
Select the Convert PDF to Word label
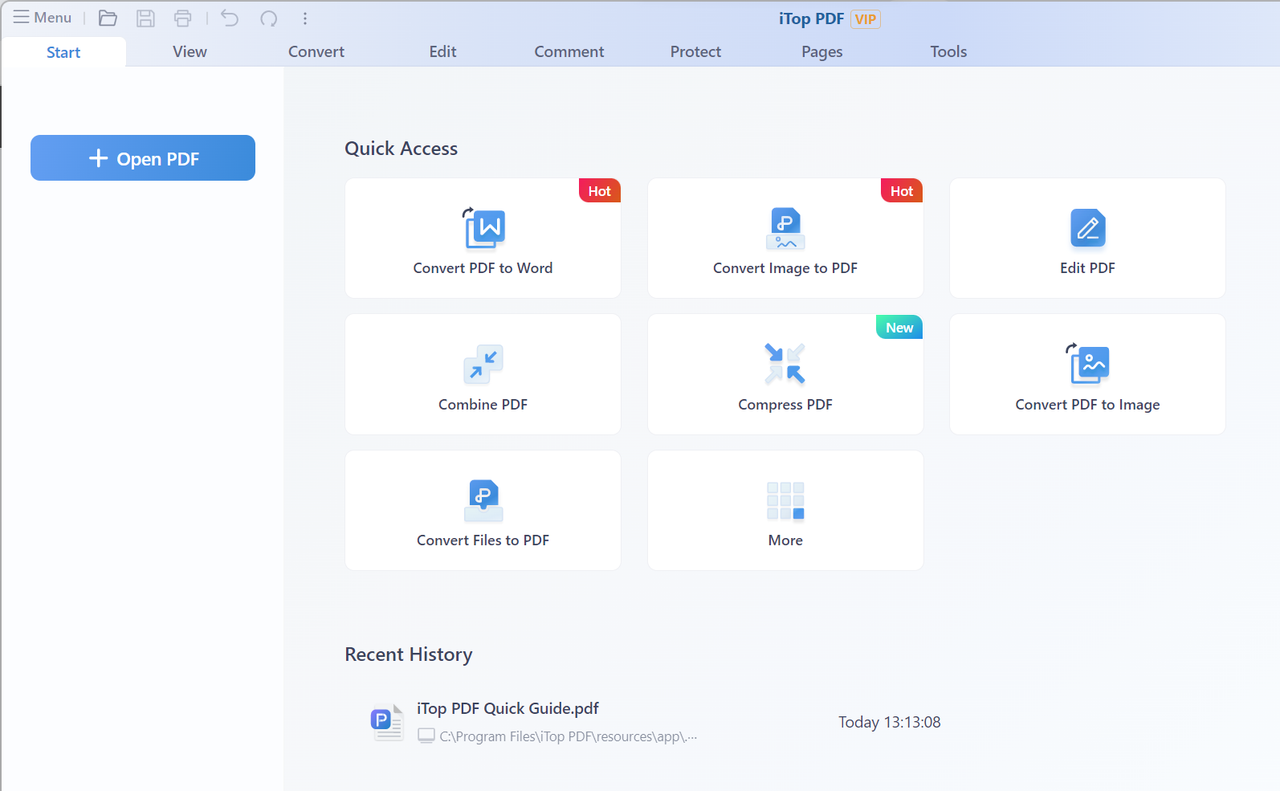coord(483,268)
